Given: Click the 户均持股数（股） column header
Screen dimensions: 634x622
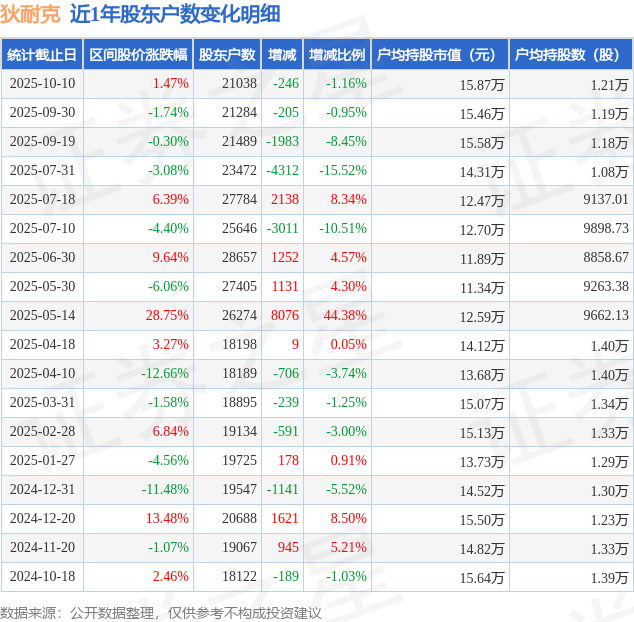Looking at the screenshot, I should point(570,55).
